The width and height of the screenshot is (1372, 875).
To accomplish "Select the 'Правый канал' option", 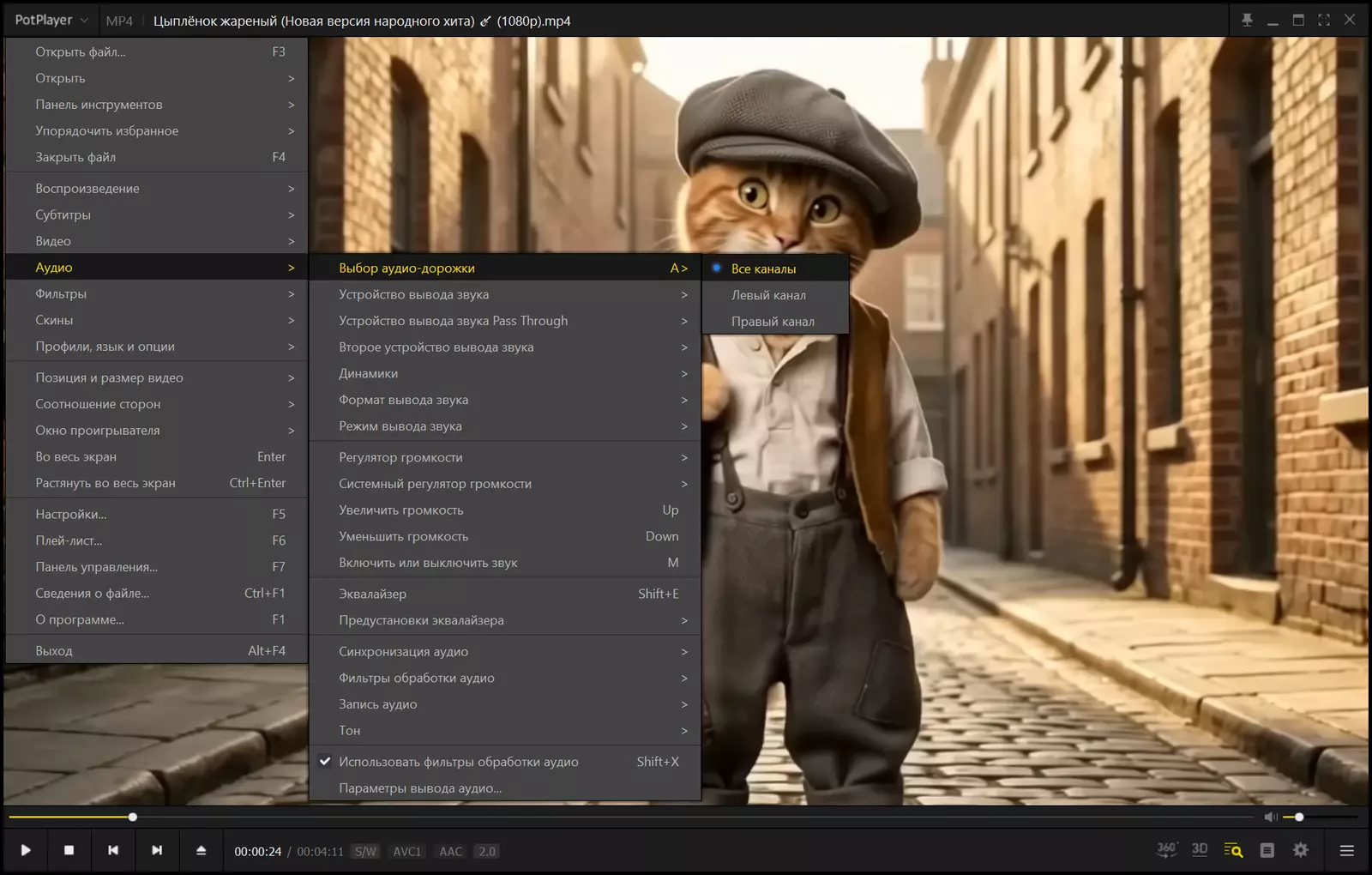I will (776, 322).
